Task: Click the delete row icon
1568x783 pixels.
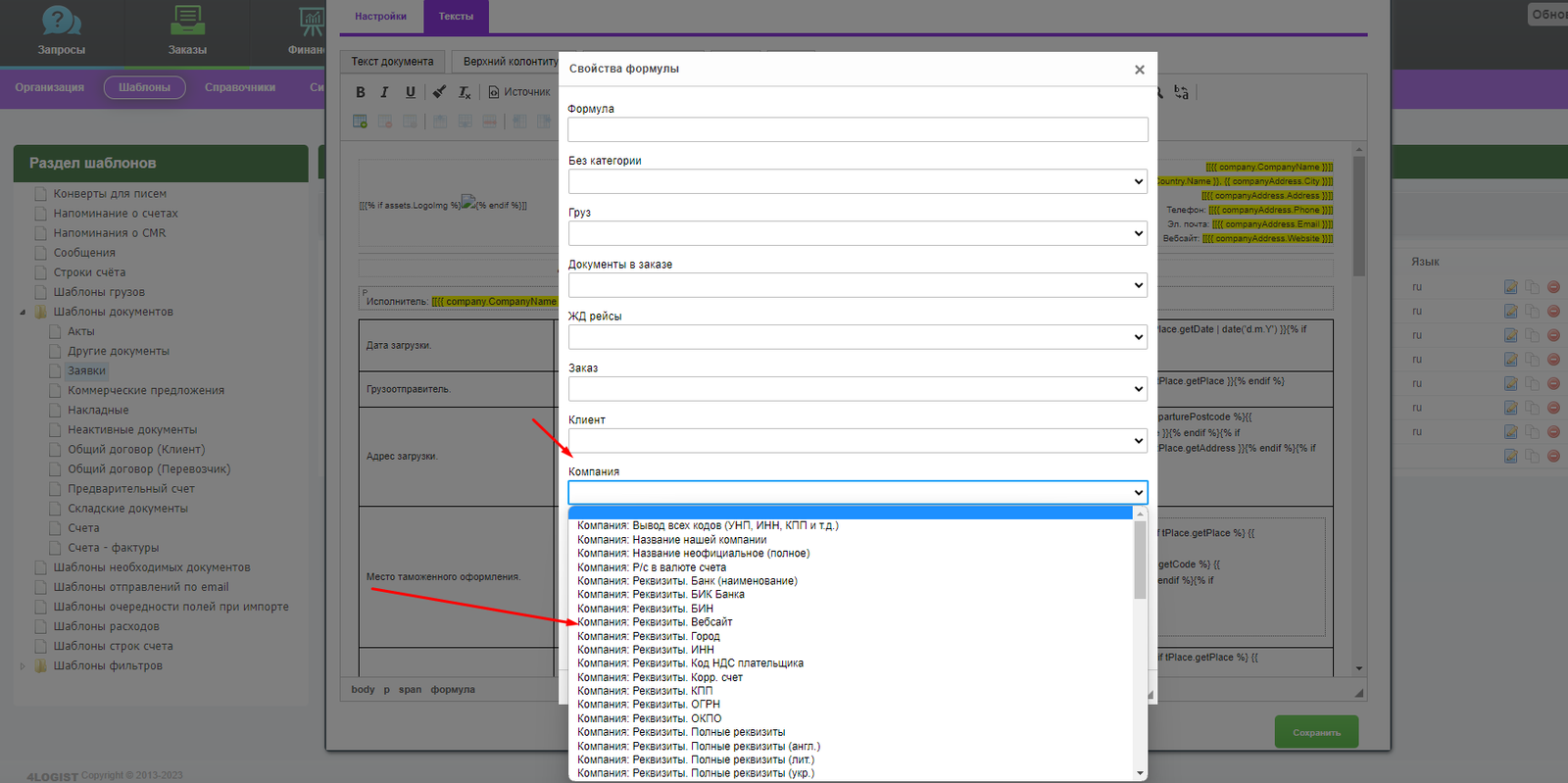Action: point(489,122)
